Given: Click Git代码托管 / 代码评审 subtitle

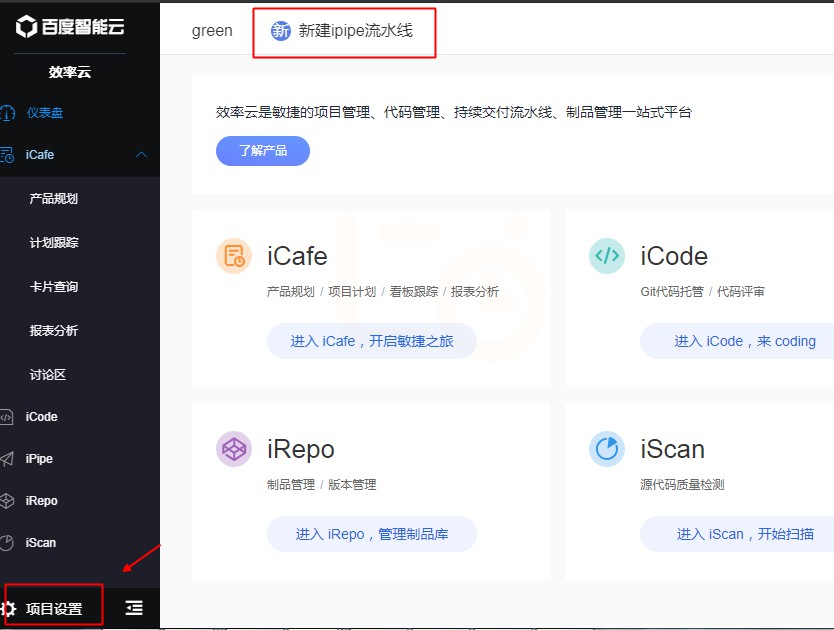Looking at the screenshot, I should pyautogui.click(x=703, y=292).
